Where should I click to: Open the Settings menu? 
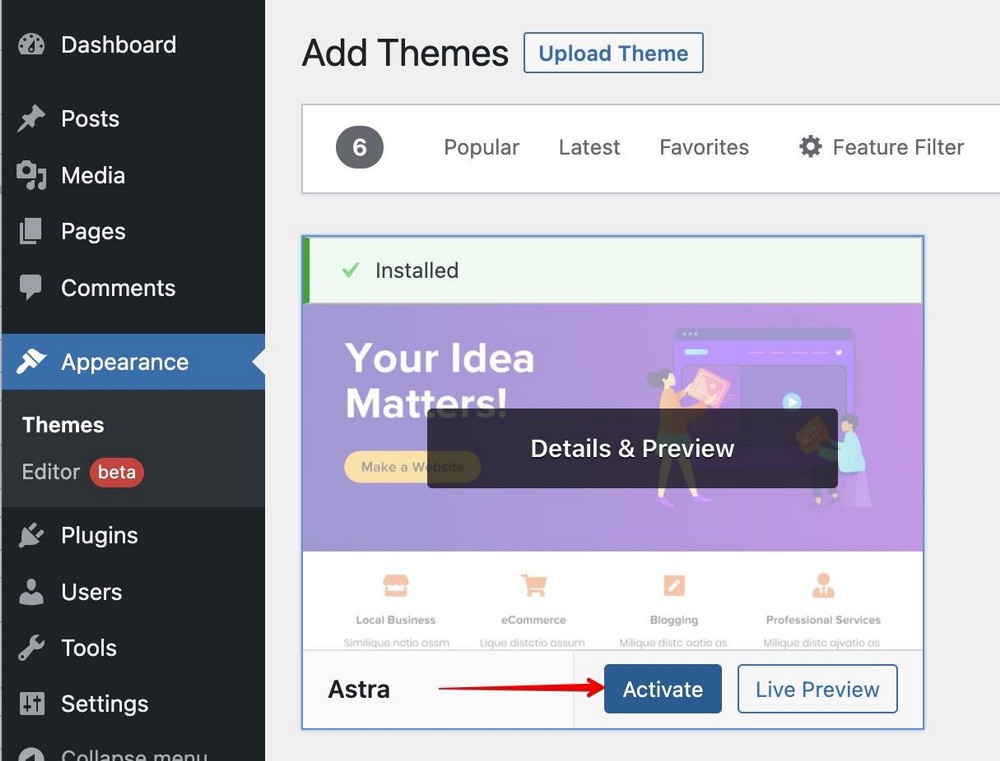tap(133, 704)
